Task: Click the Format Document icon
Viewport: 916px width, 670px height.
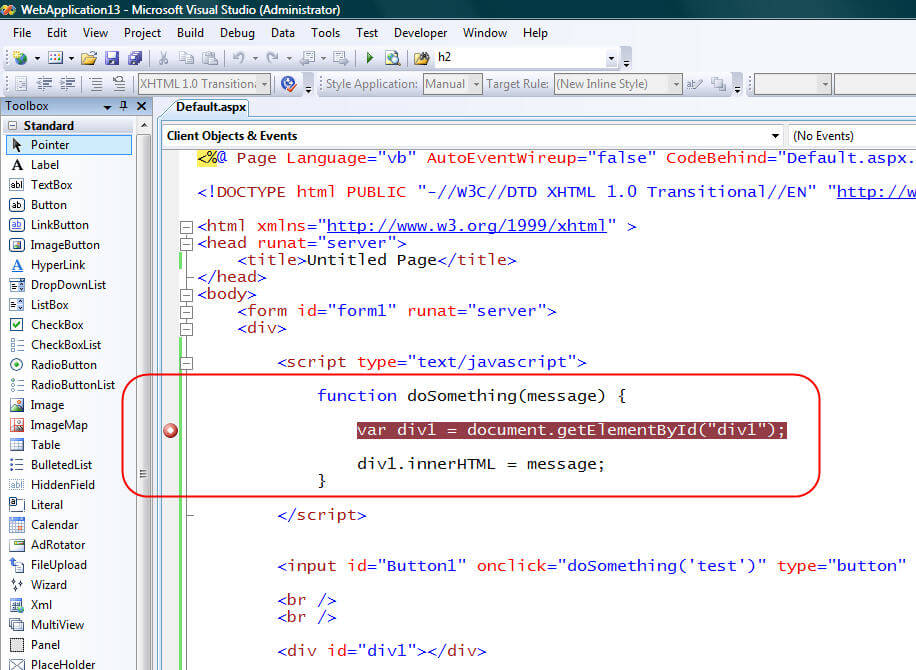Action: (x=21, y=84)
